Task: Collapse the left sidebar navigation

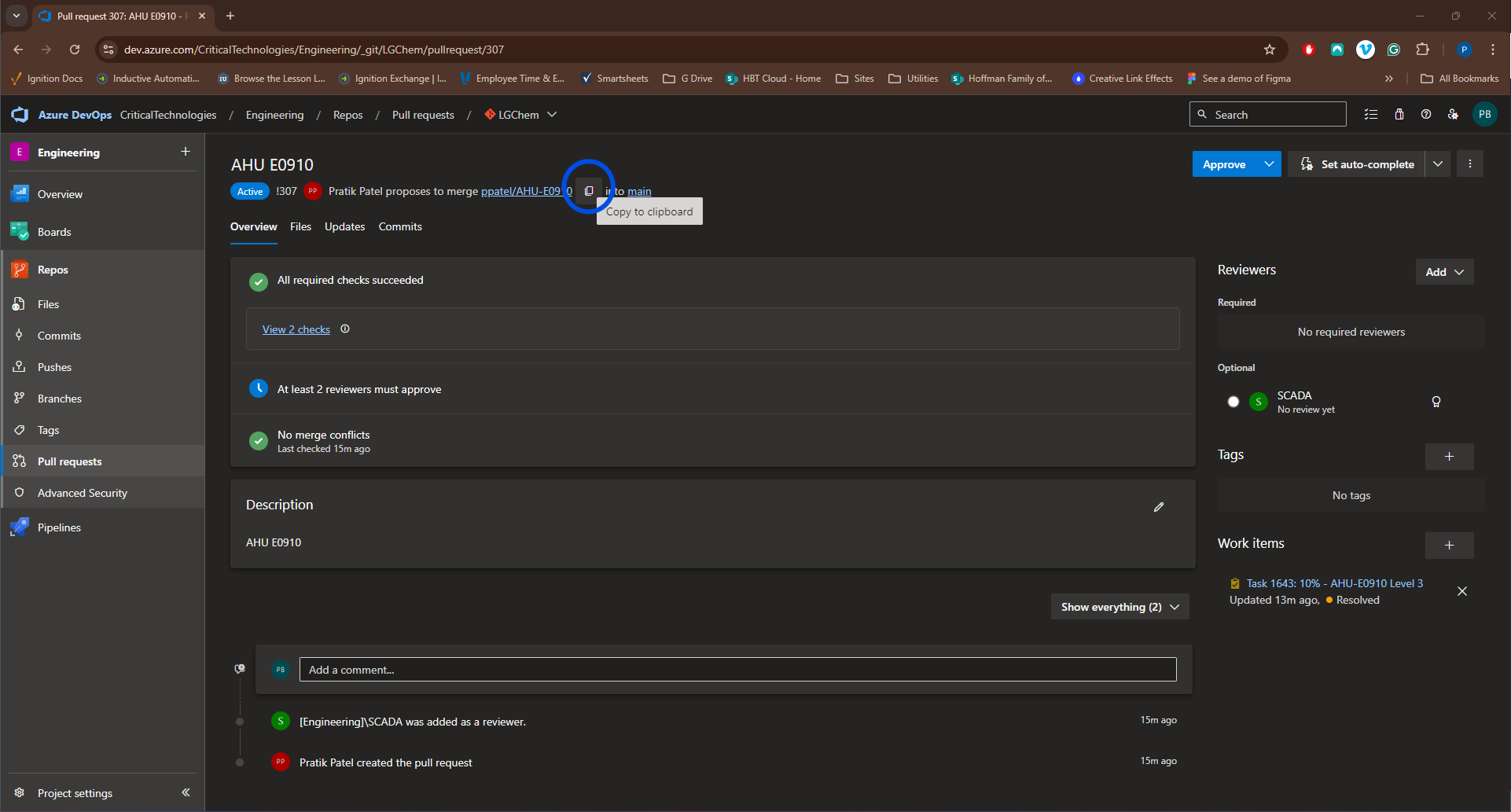Action: [186, 792]
